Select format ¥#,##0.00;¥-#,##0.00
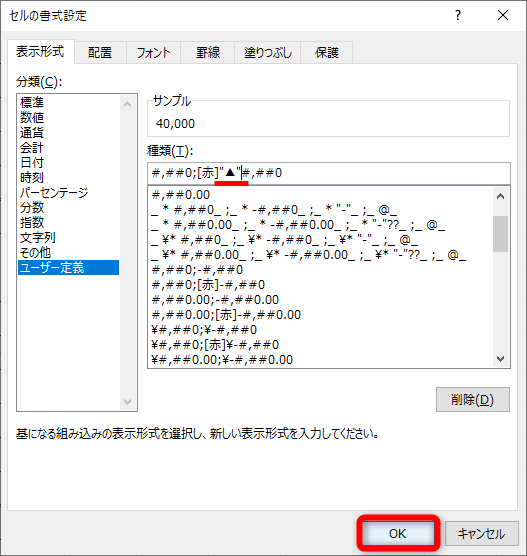This screenshot has width=527, height=556. point(320,360)
